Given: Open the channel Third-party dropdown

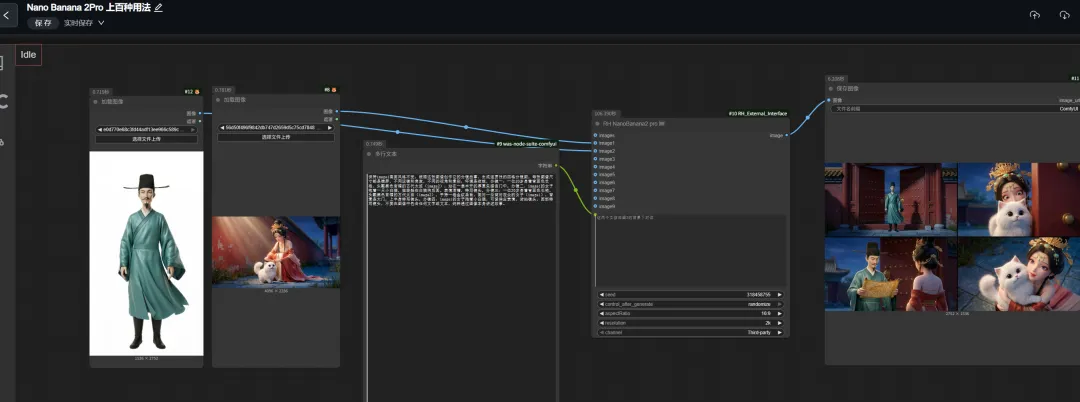Looking at the screenshot, I should coord(691,332).
